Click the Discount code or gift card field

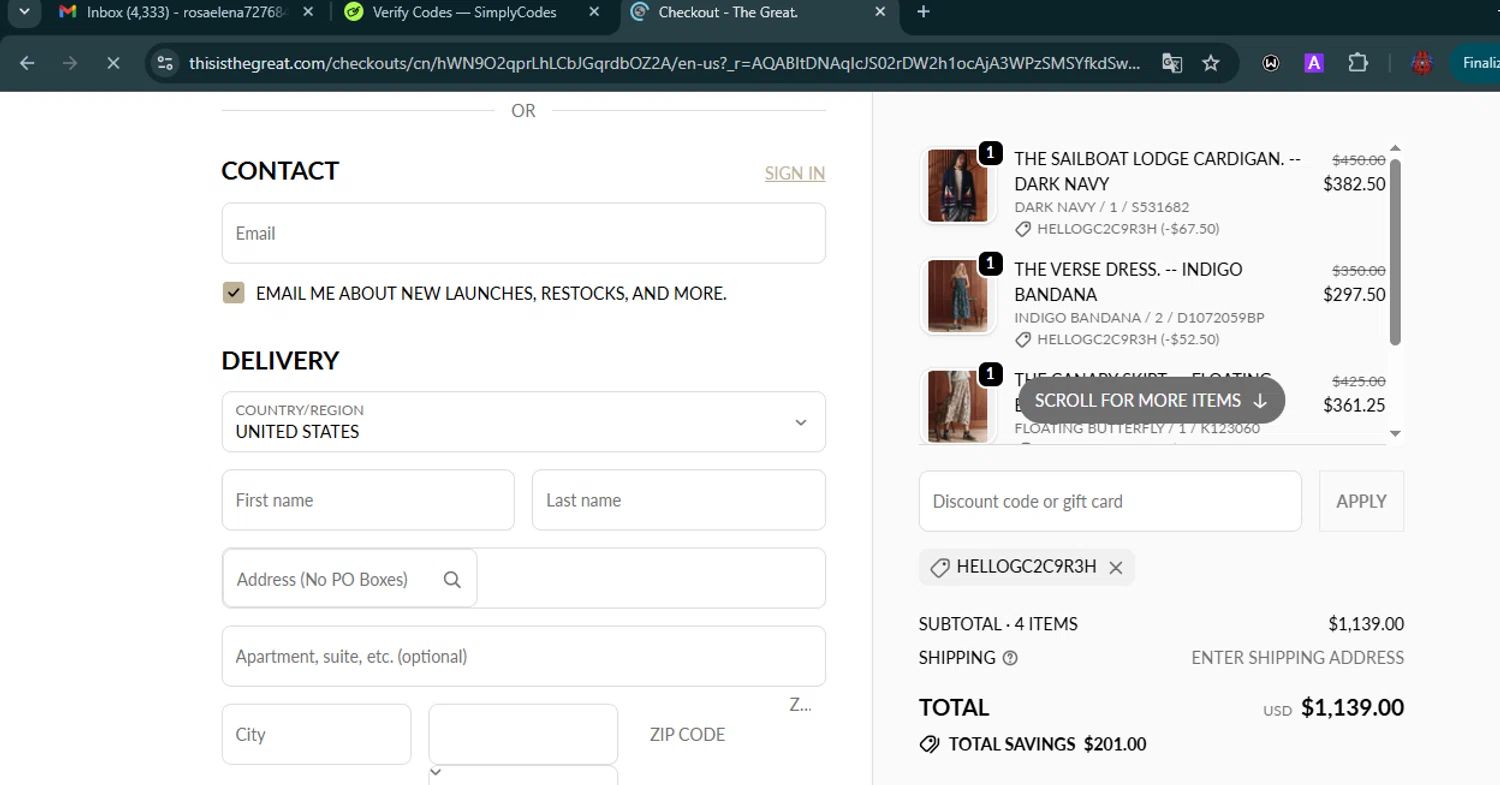(x=1110, y=501)
